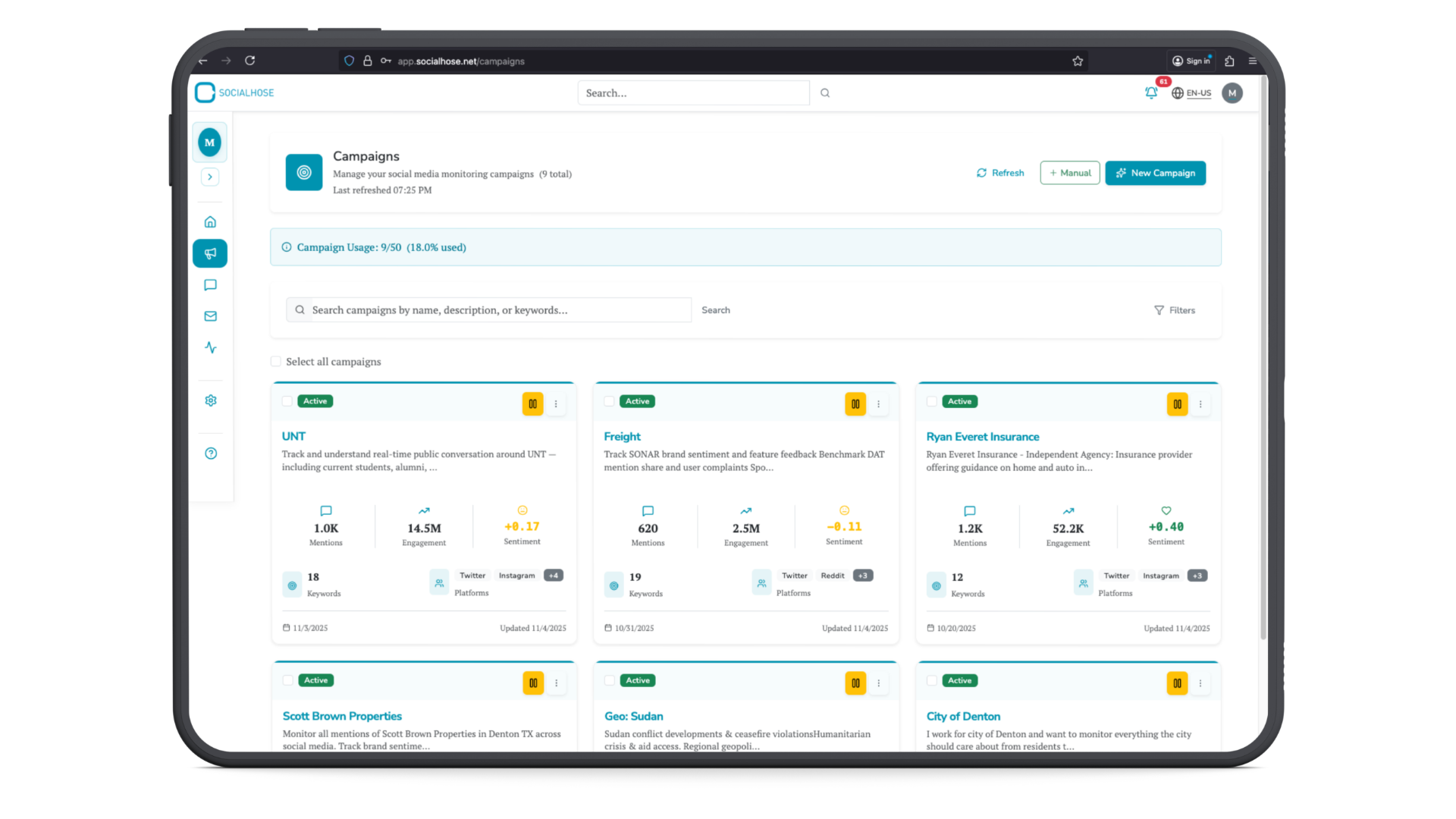Open the chat/comments icon in sidebar
This screenshot has width=1456, height=819.
210,285
